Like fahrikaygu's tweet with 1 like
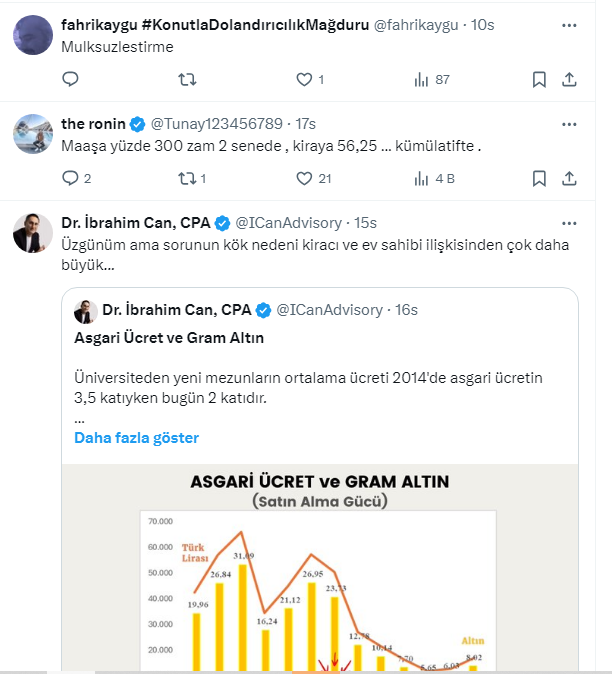This screenshot has height=674, width=612. tap(305, 79)
